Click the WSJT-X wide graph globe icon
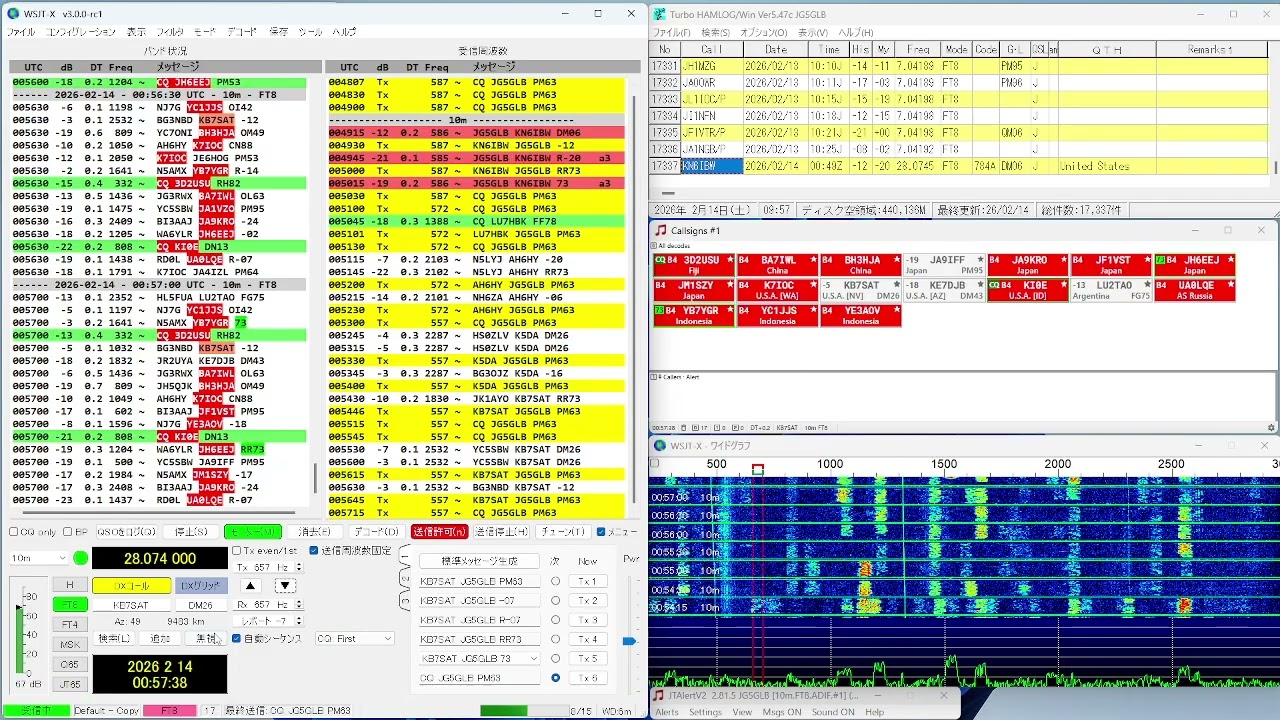Viewport: 1280px width, 720px height. [660, 446]
